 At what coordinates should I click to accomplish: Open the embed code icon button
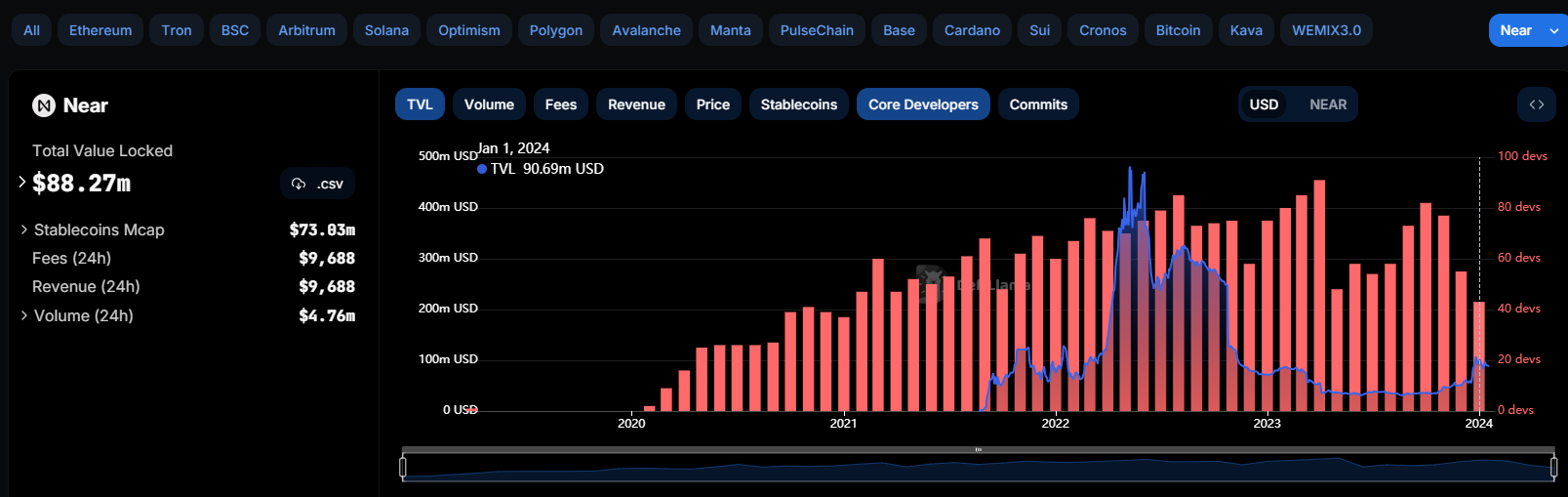click(x=1536, y=104)
